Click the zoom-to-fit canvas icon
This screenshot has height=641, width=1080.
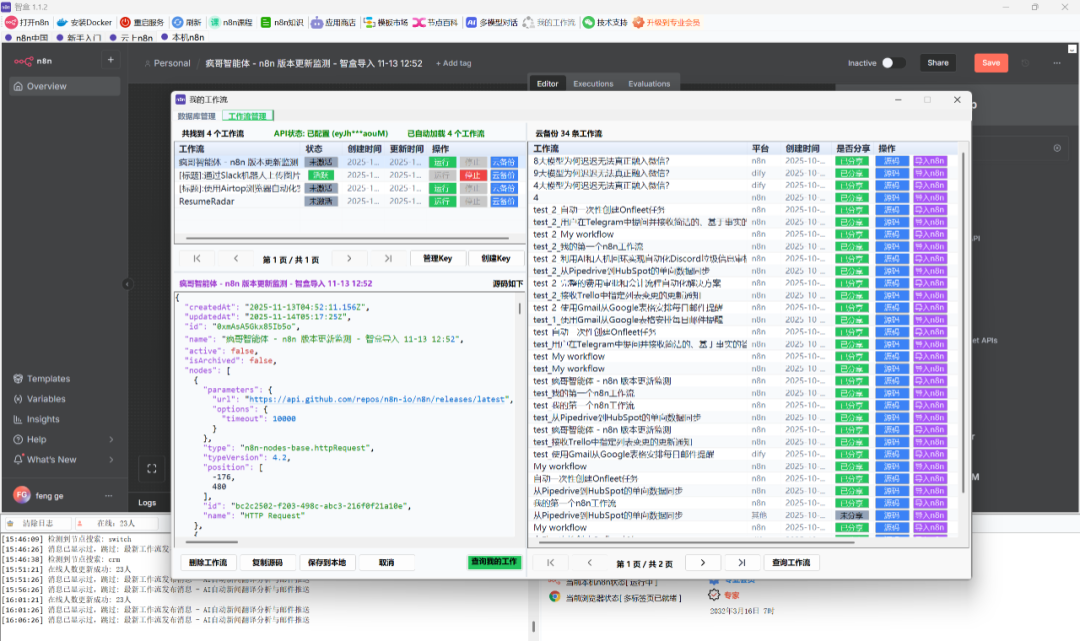pyautogui.click(x=152, y=468)
